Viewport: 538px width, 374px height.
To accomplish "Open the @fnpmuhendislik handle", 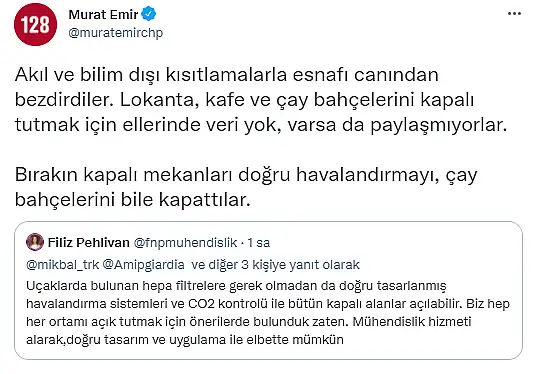I will [185, 243].
